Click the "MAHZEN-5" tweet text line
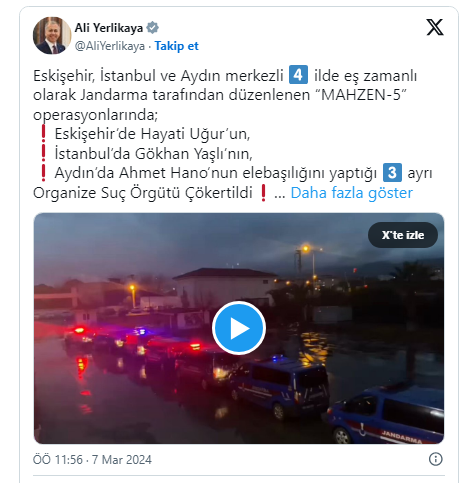Viewport: 465px width, 483px height. click(220, 95)
